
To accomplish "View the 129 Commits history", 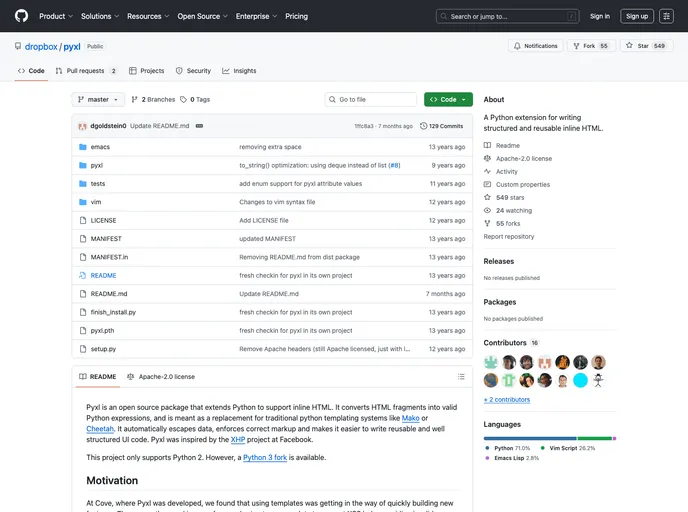I will 441,126.
